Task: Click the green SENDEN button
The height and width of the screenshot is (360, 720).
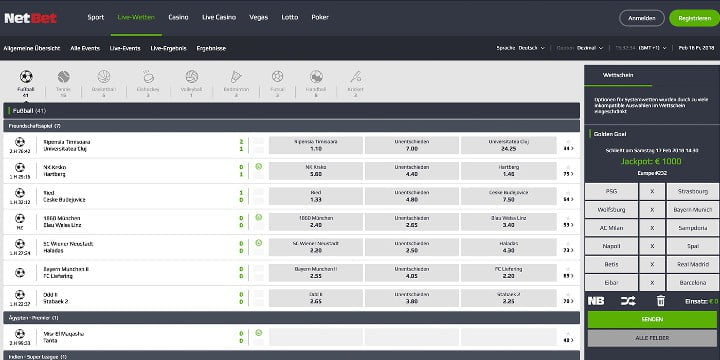Action: pos(652,319)
